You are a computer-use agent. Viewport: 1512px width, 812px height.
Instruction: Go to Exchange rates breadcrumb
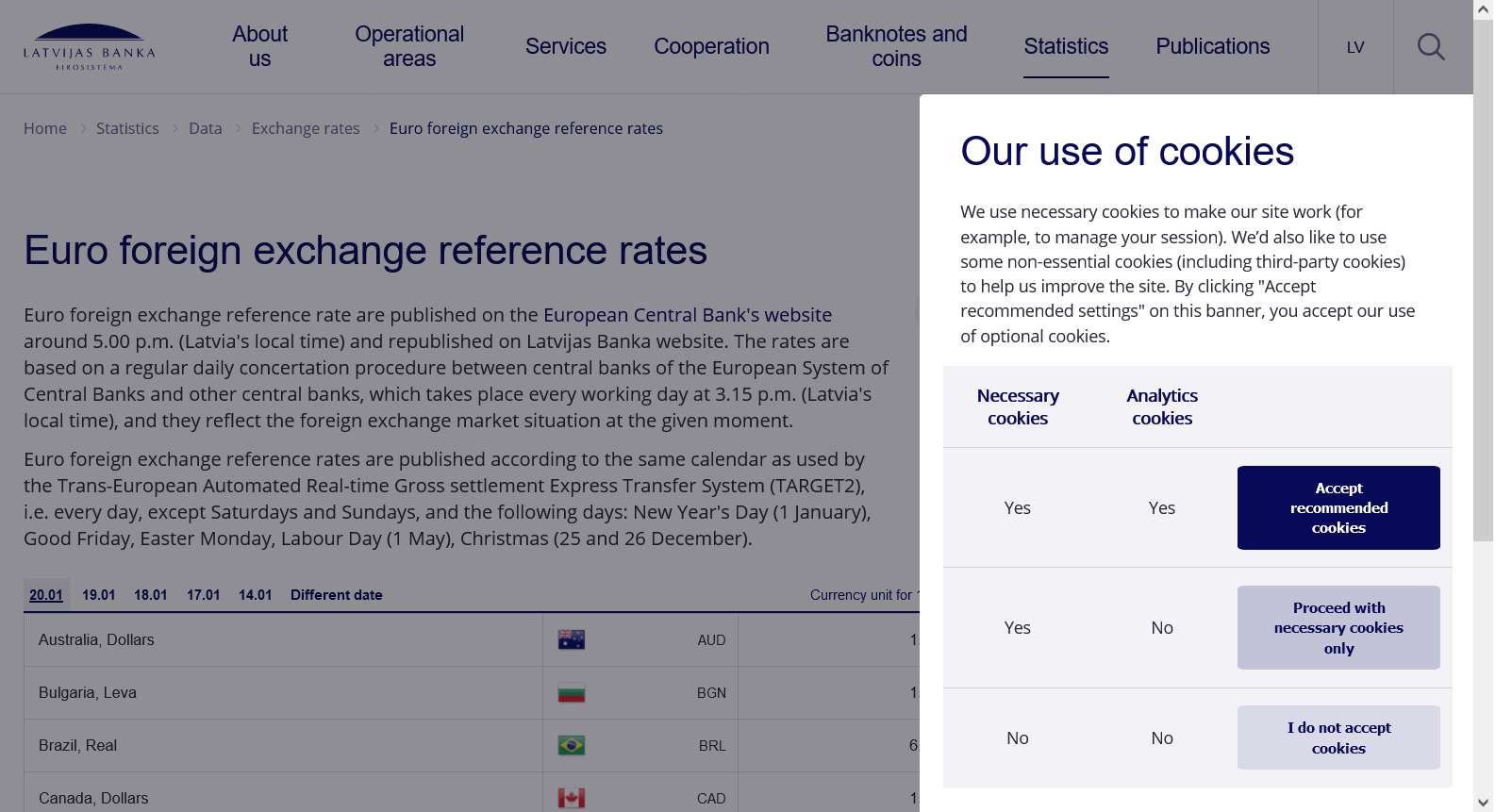click(x=306, y=128)
